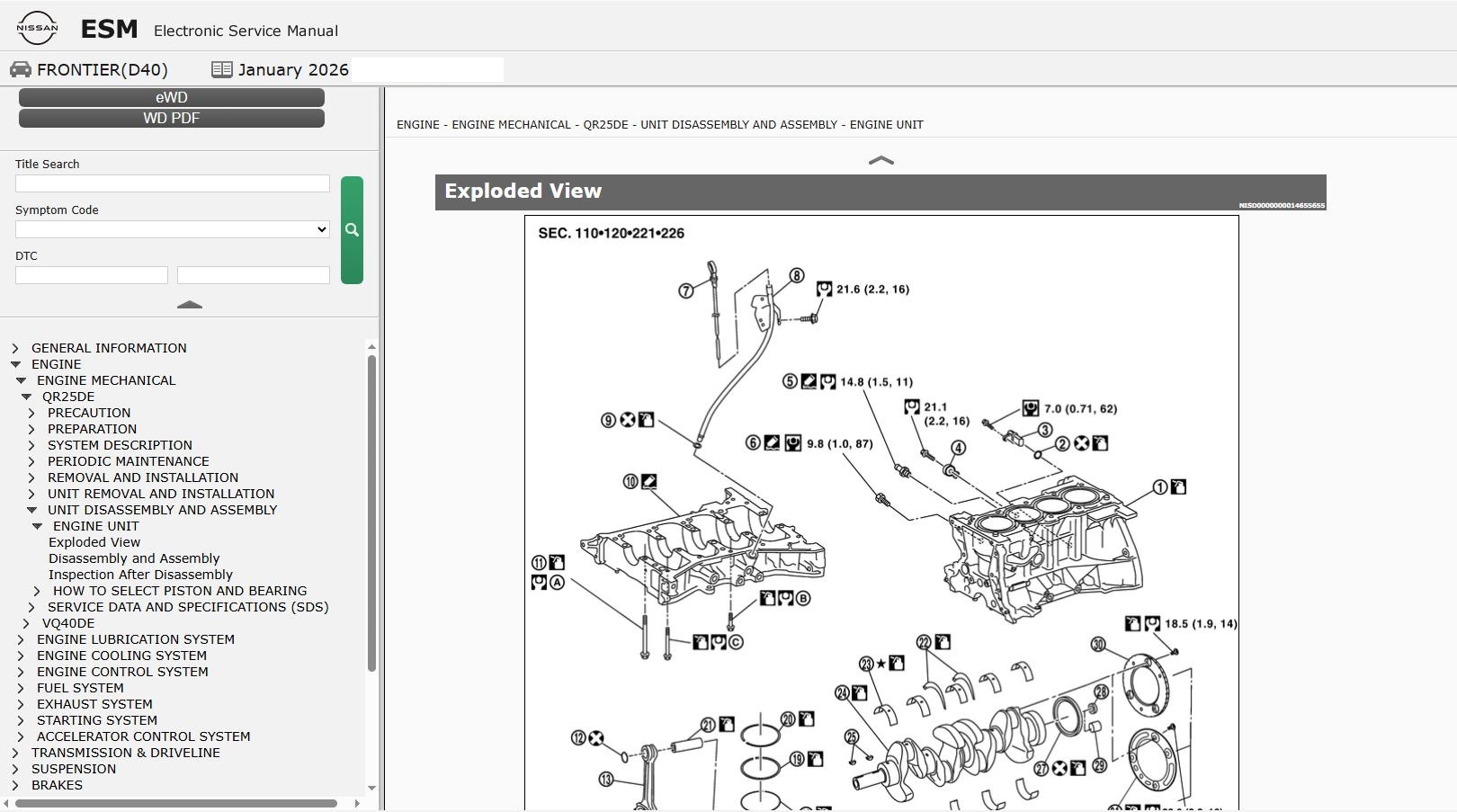Select ENGINE COOLING SYSTEM tree item
The image size is (1457, 812).
[121, 656]
